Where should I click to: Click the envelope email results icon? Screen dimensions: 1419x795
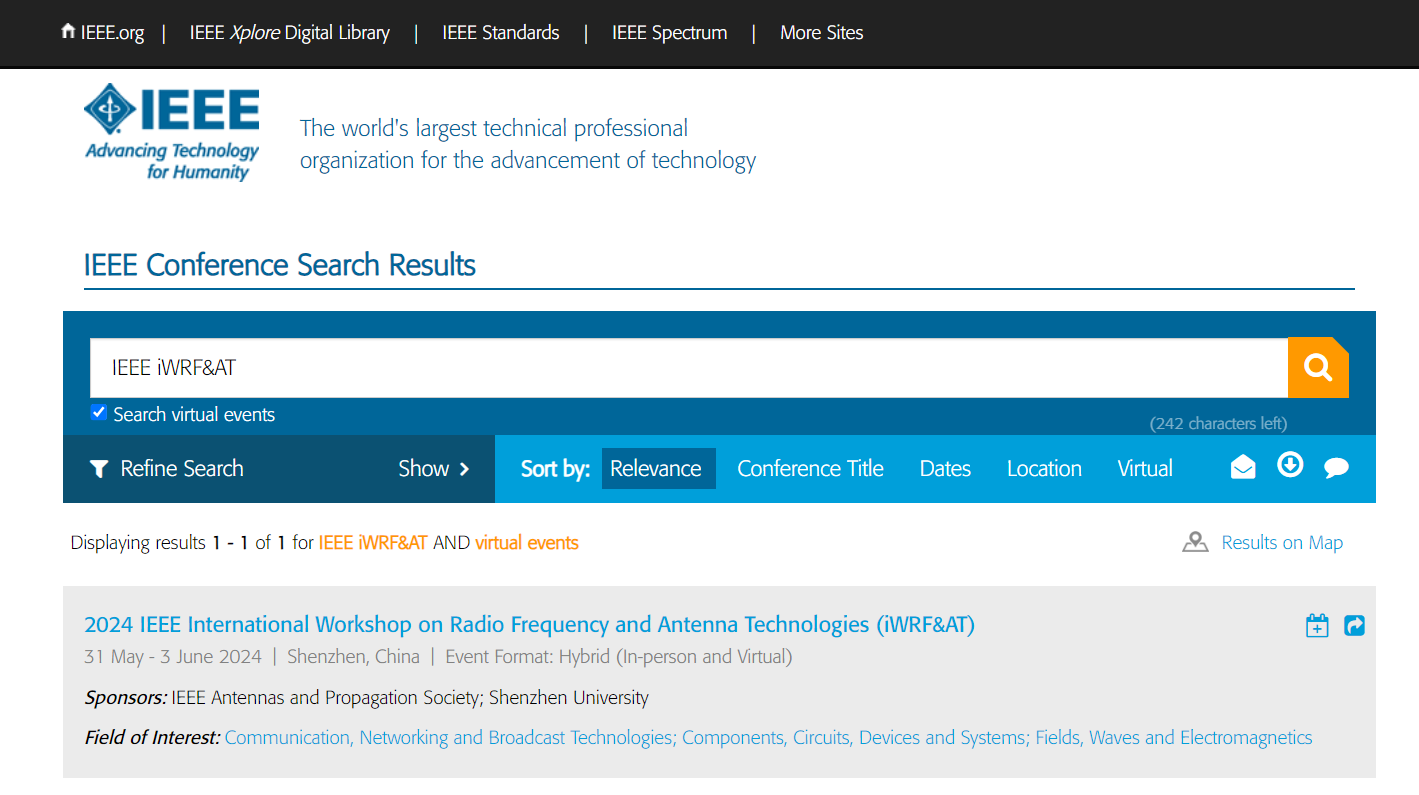(1242, 467)
